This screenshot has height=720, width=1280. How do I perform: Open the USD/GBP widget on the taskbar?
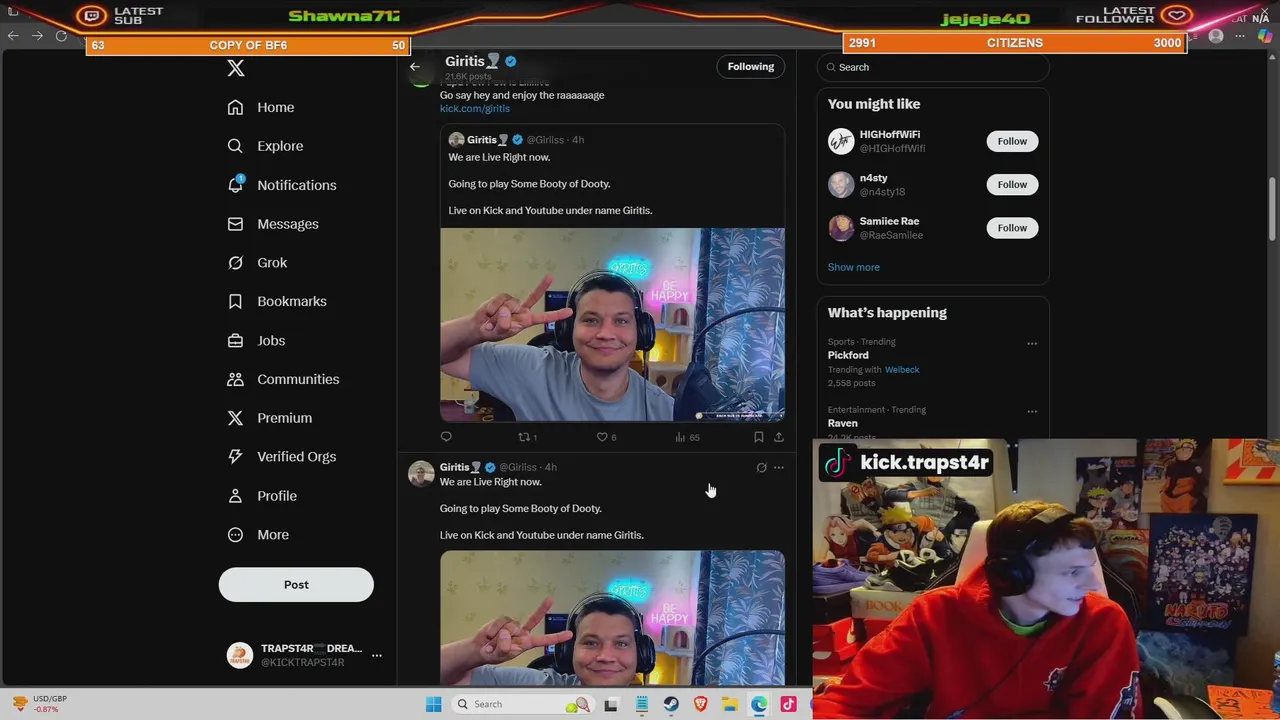38,704
